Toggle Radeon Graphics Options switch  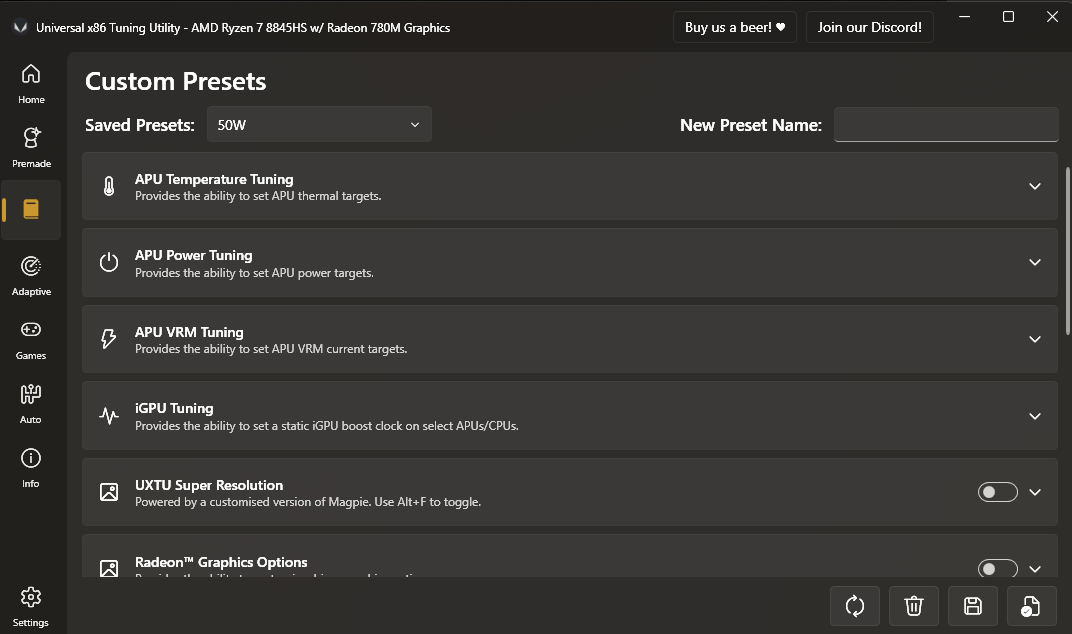[x=997, y=568]
